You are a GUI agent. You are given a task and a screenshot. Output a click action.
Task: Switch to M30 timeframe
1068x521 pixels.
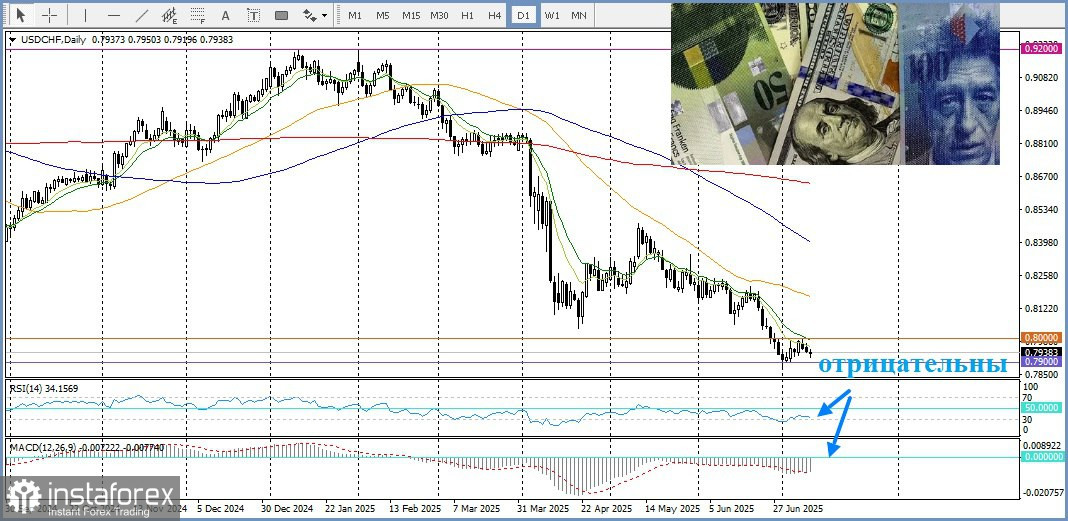click(439, 14)
